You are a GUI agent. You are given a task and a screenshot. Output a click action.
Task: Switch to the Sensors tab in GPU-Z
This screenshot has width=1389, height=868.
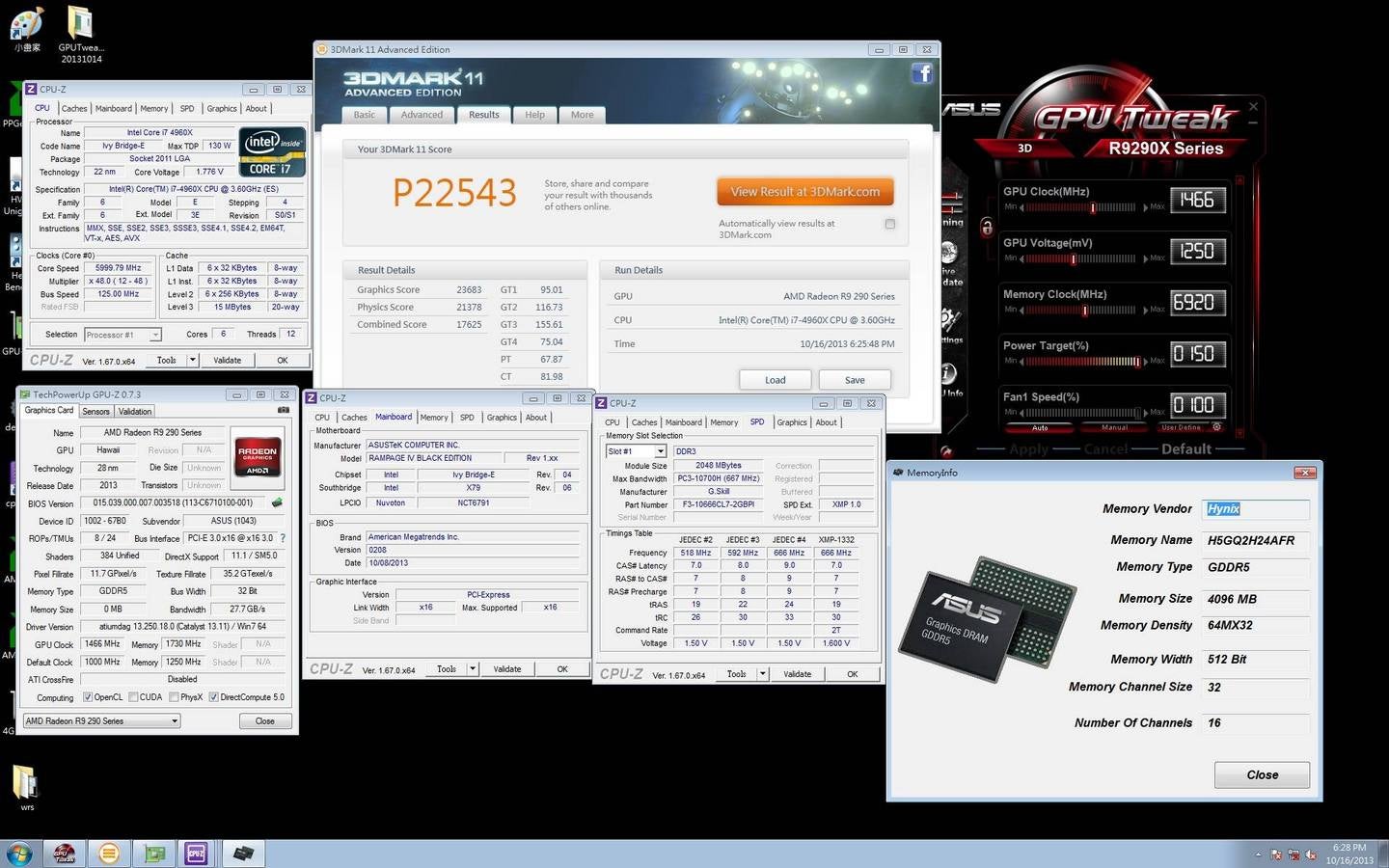(95, 411)
